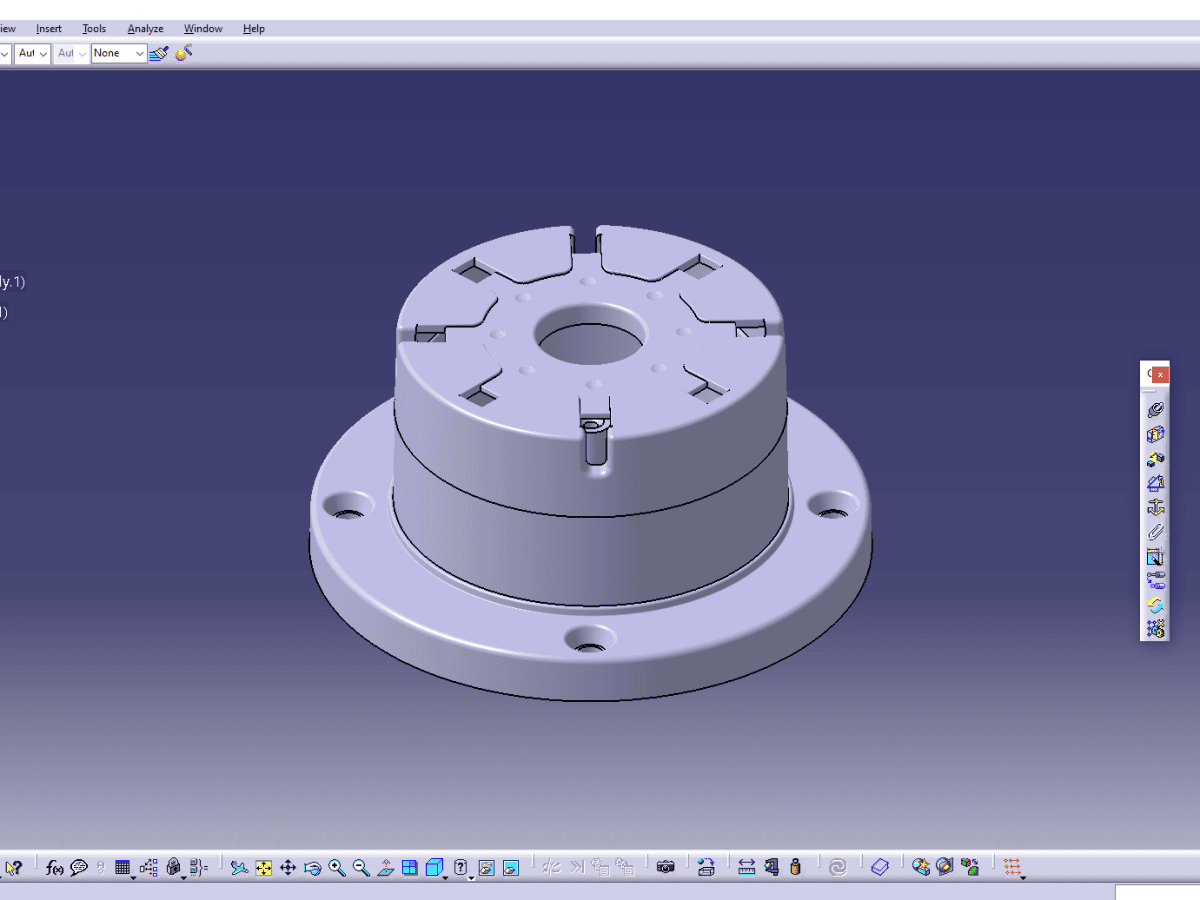Open the Help menu
Screen dimensions: 1200x900
point(254,29)
